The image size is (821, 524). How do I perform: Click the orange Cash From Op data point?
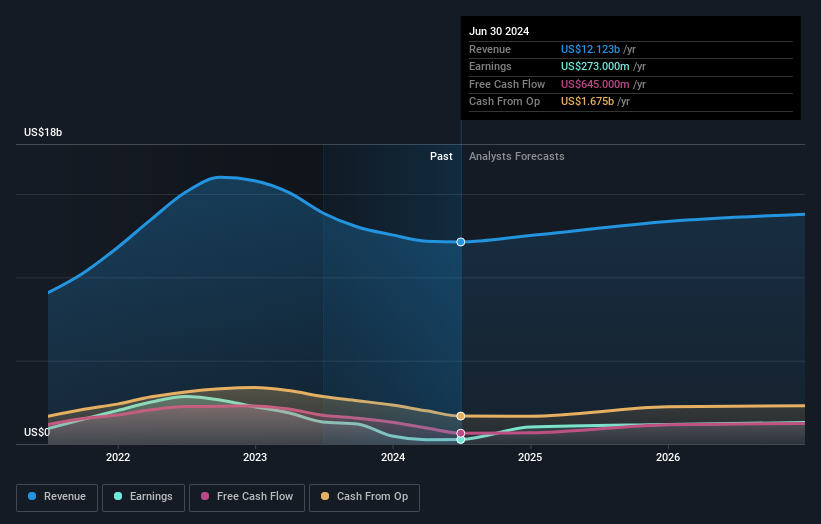pos(461,416)
